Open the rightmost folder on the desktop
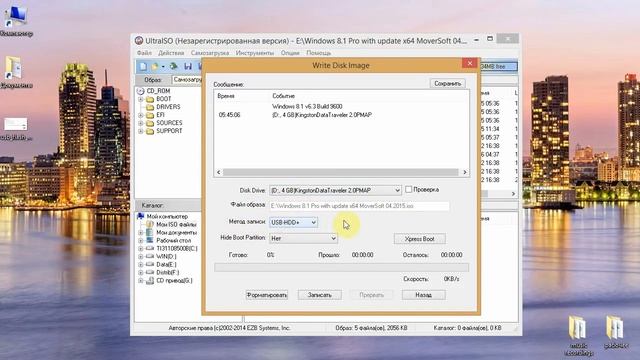Viewport: 640px width, 360px height. coord(615,332)
